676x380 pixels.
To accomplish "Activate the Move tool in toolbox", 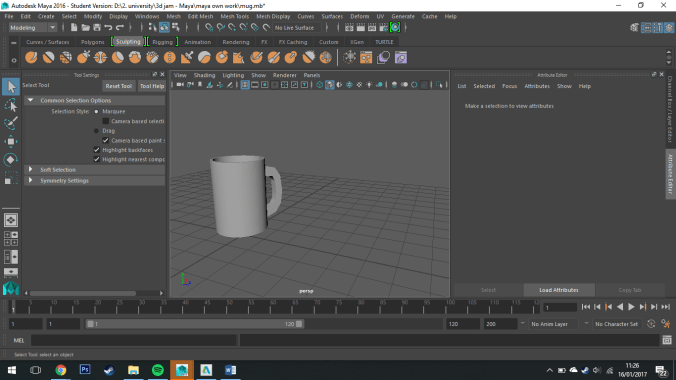I will pos(11,141).
